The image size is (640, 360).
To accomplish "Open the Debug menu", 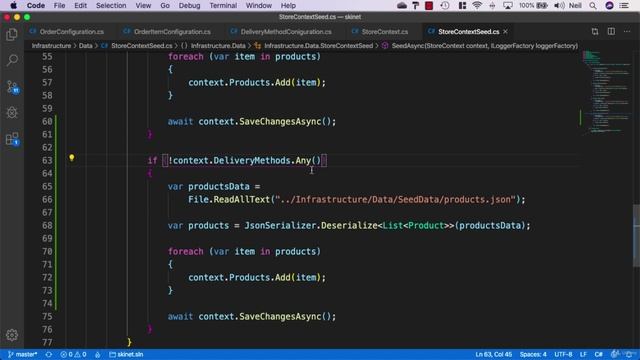I will pyautogui.click(x=189, y=5).
